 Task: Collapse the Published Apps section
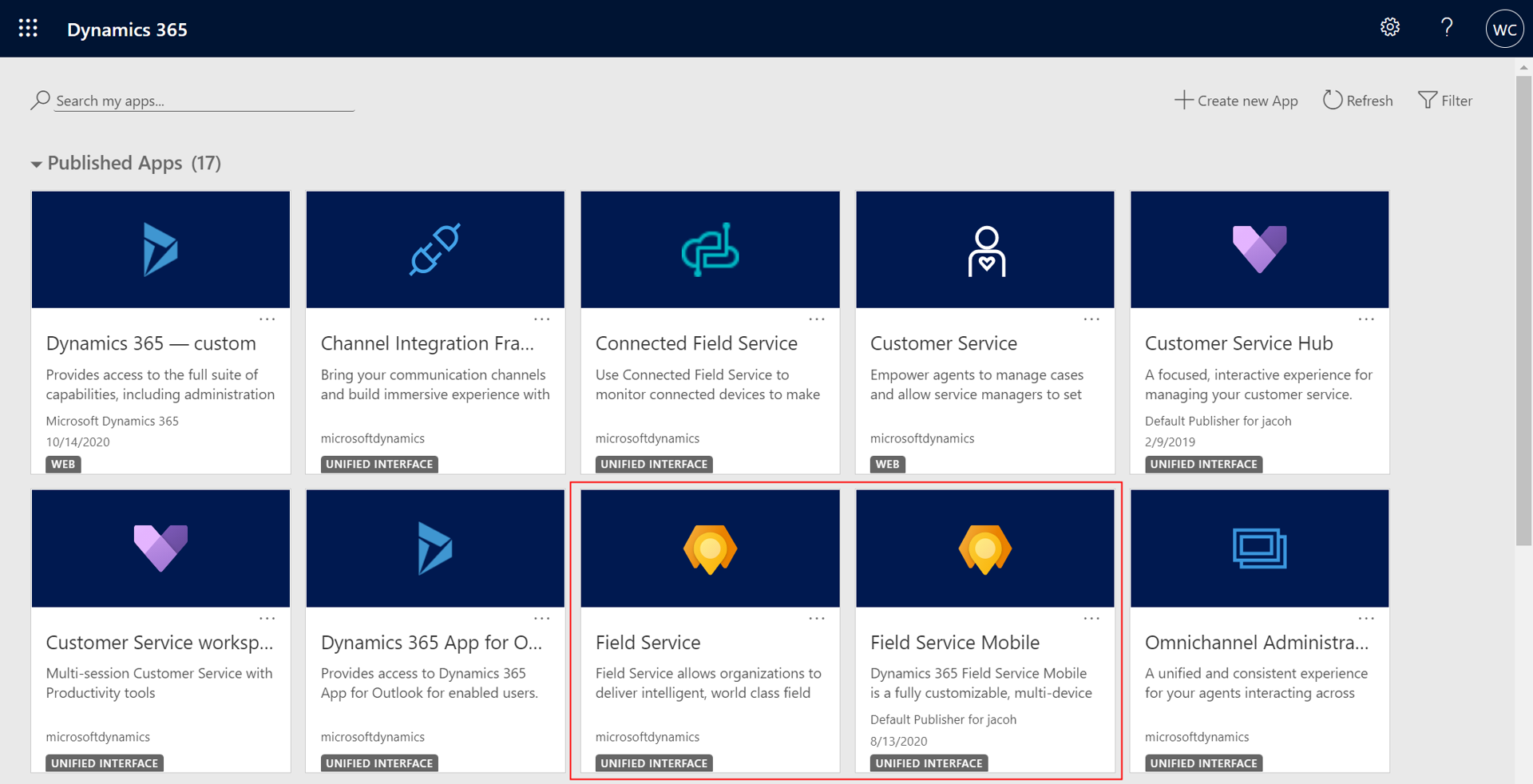[37, 164]
